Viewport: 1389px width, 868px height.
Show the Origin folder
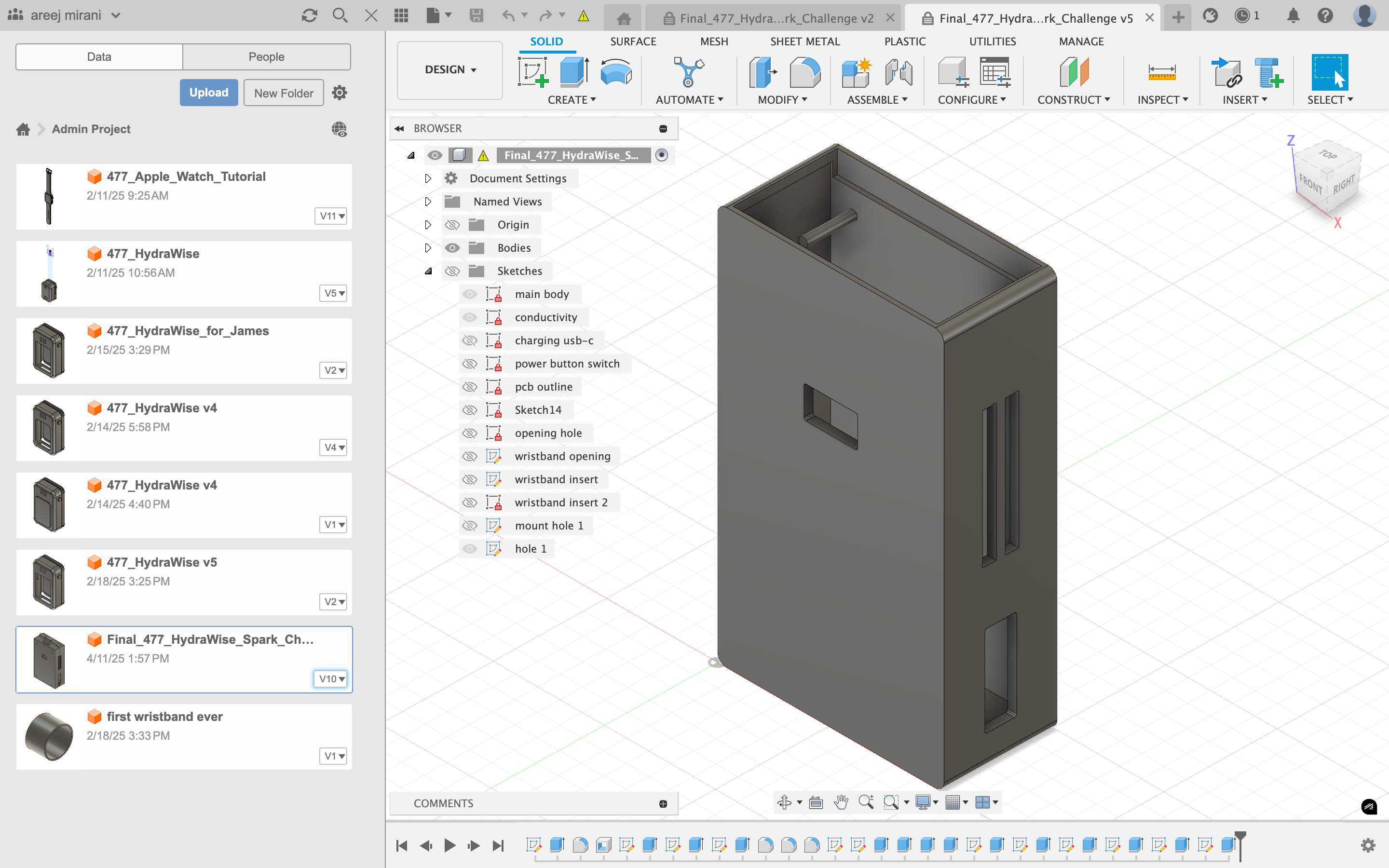click(x=452, y=225)
